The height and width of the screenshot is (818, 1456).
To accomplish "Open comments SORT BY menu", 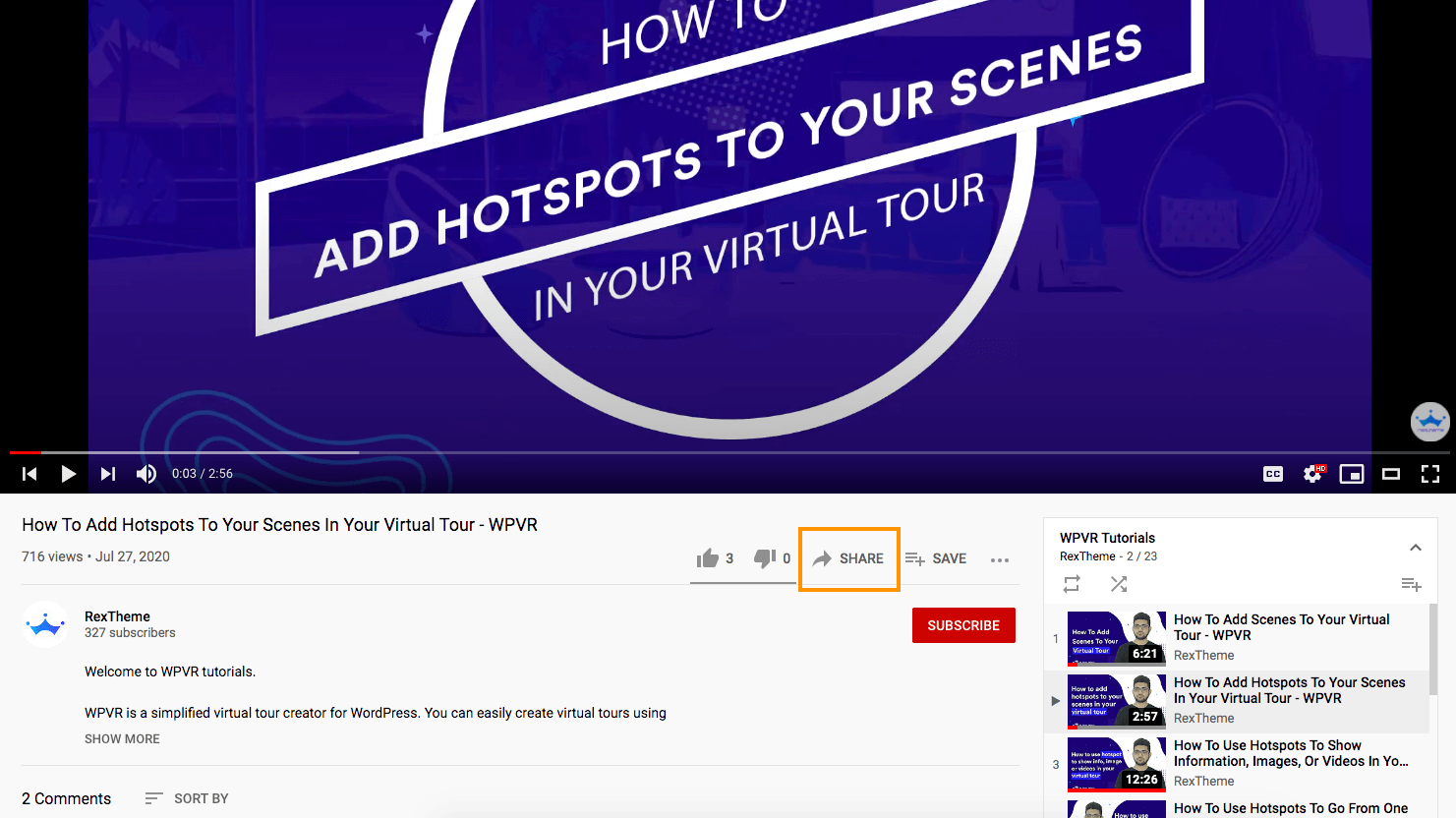I will [187, 798].
